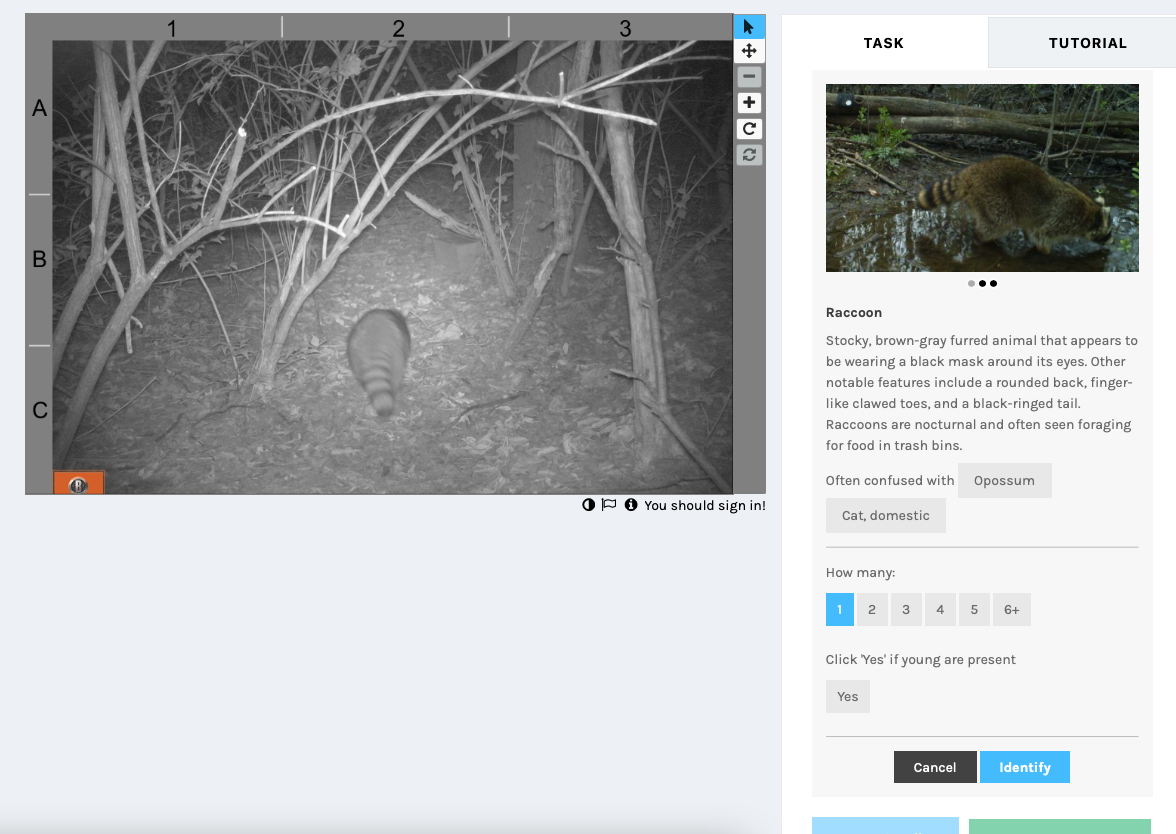Choose count of 2 animals
Screen dimensions: 1176x834
[872, 610]
